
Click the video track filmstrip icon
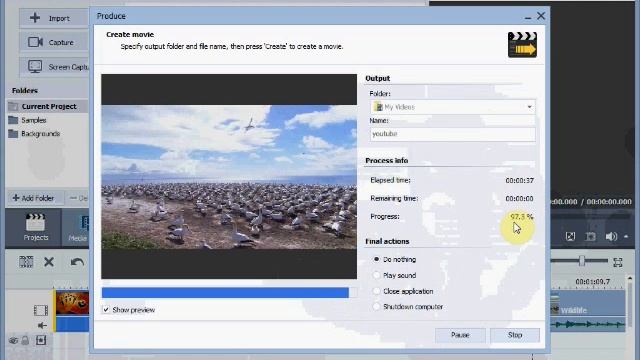click(41, 310)
